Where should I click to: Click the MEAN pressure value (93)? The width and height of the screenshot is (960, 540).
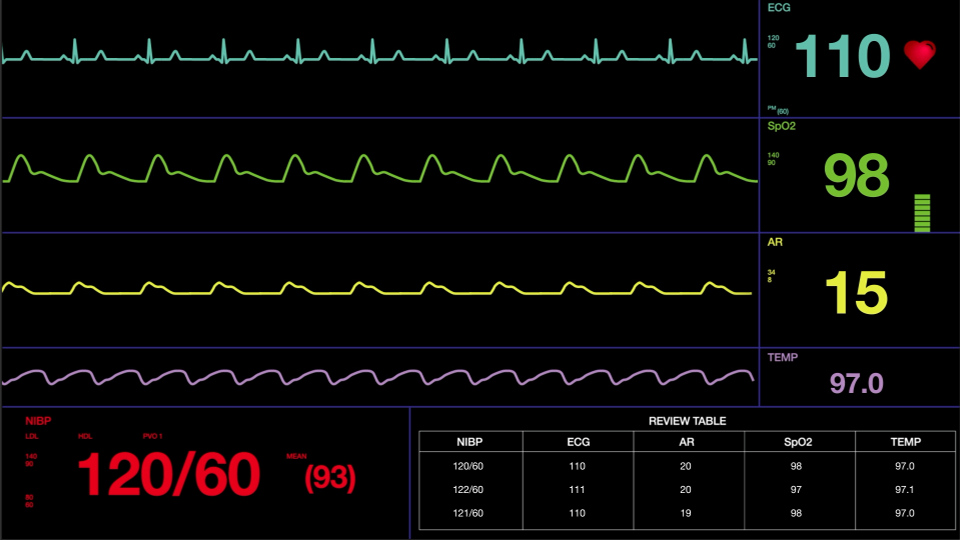(330, 478)
